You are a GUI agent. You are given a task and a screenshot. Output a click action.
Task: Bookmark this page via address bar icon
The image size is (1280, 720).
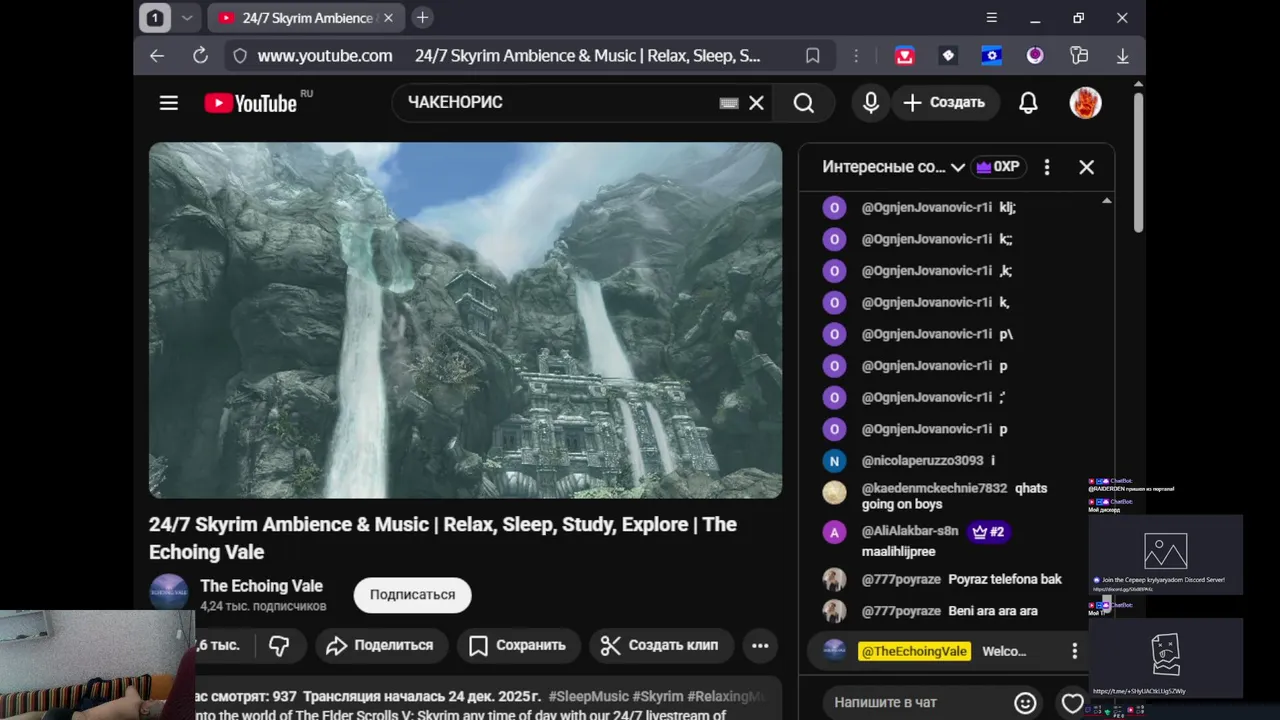(x=813, y=56)
